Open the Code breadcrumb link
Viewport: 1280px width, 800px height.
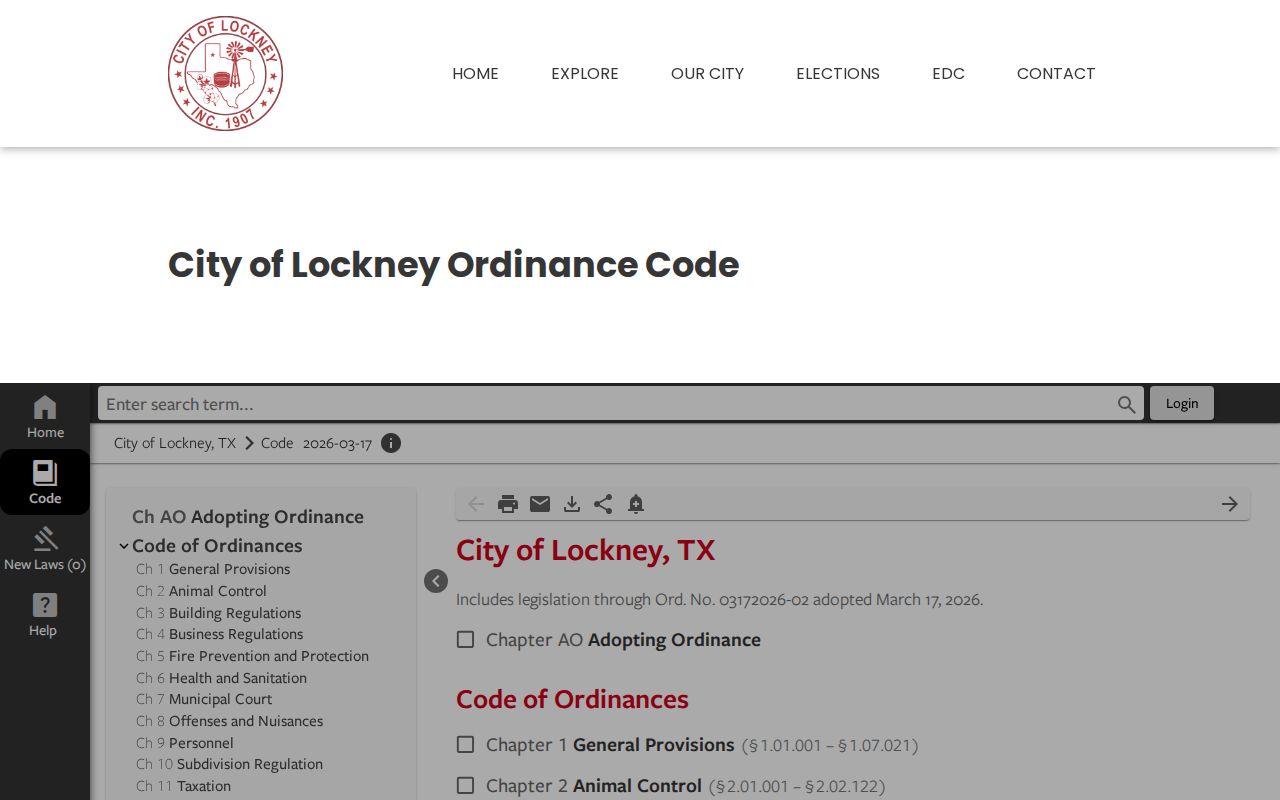277,443
